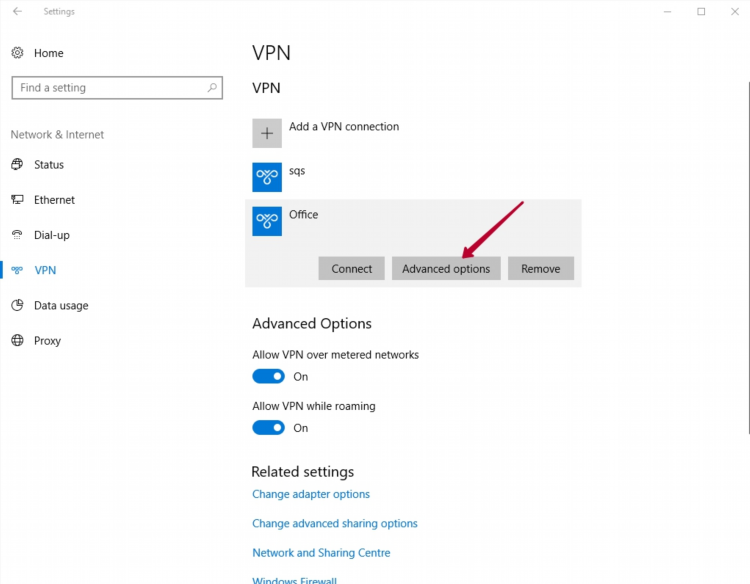Click Add a VPN connection label

(344, 127)
